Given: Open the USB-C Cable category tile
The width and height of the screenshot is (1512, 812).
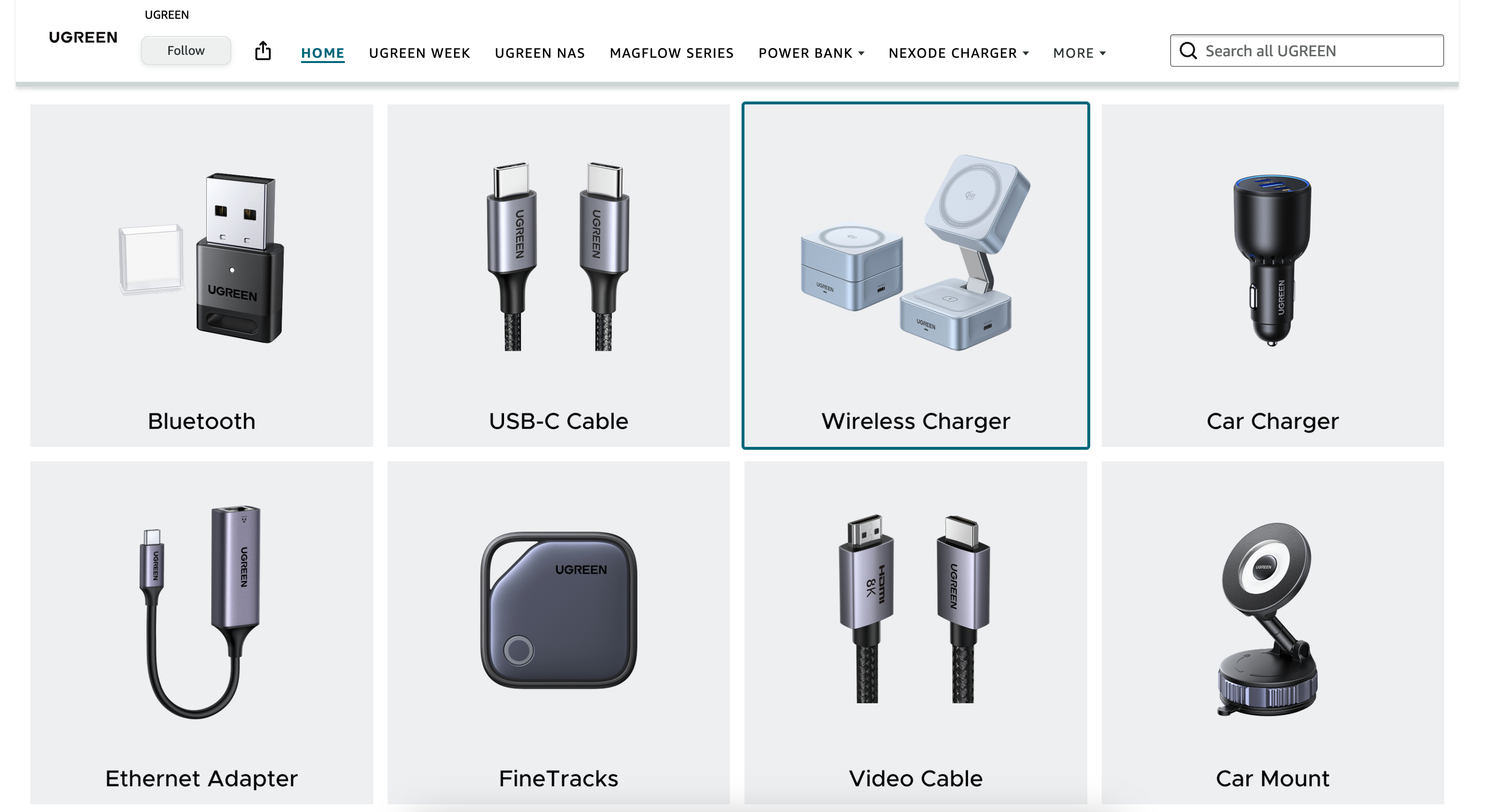Looking at the screenshot, I should tap(558, 275).
